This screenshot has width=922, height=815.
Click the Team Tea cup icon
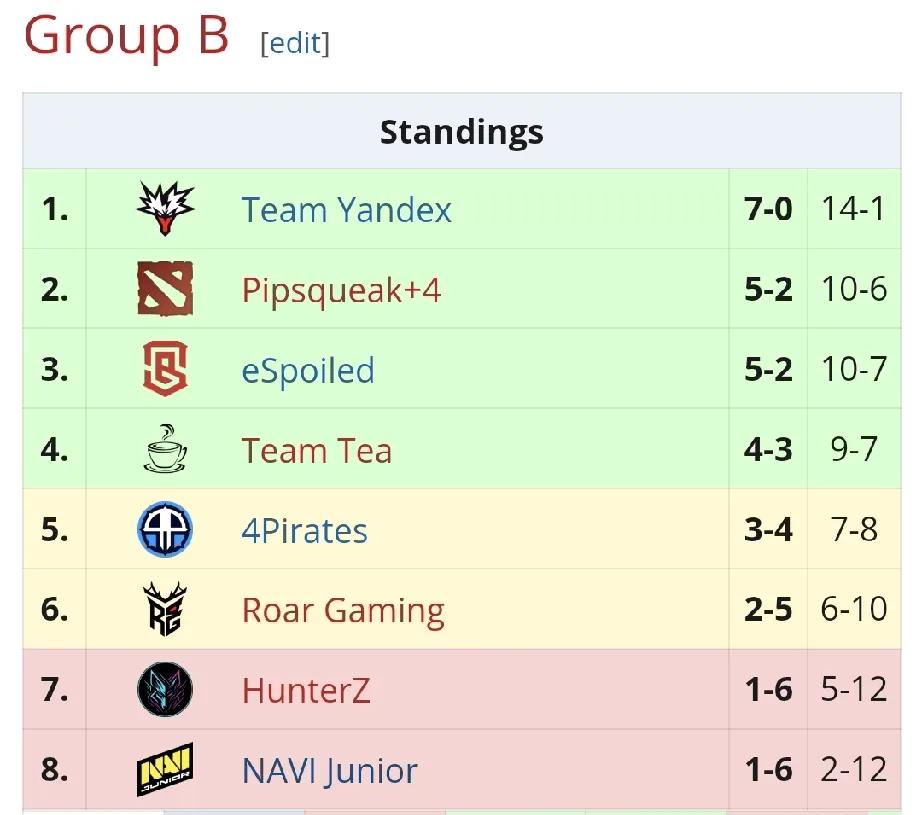pos(165,449)
